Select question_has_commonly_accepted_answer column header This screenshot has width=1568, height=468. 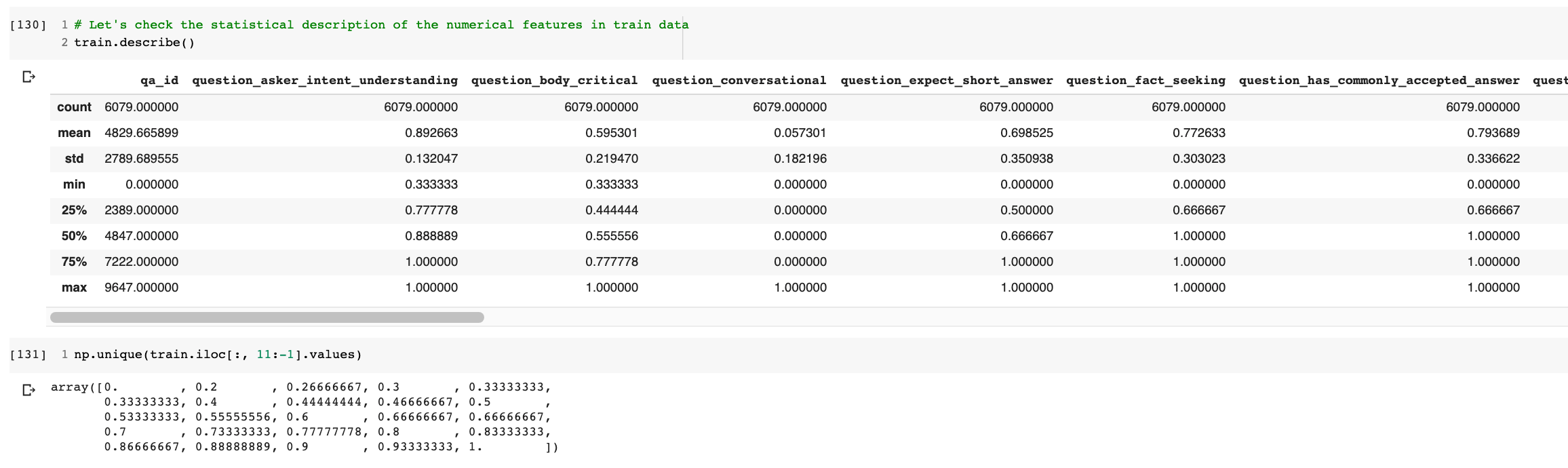pos(1379,81)
